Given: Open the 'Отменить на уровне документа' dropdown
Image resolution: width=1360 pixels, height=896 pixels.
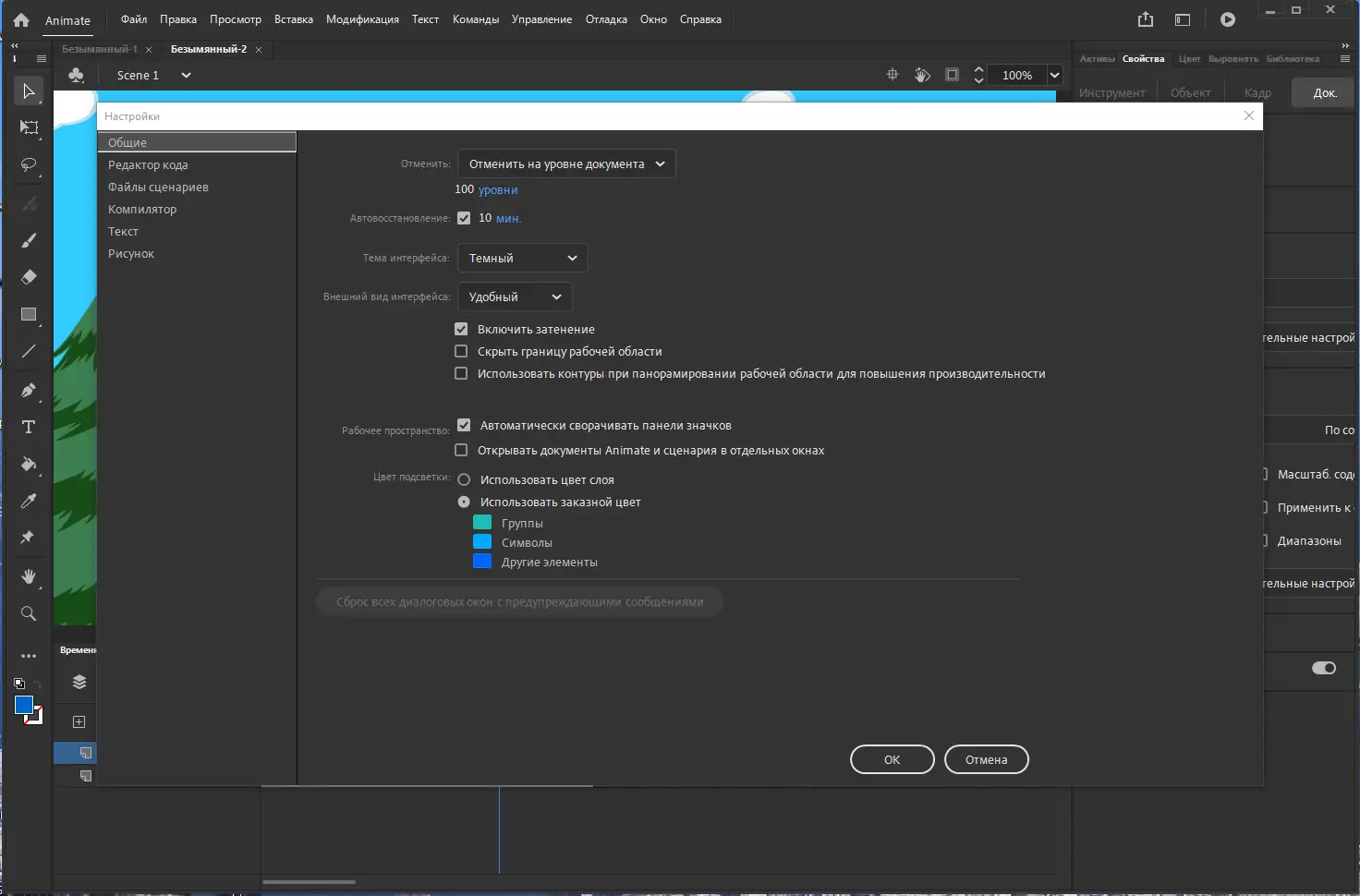Looking at the screenshot, I should tap(566, 163).
